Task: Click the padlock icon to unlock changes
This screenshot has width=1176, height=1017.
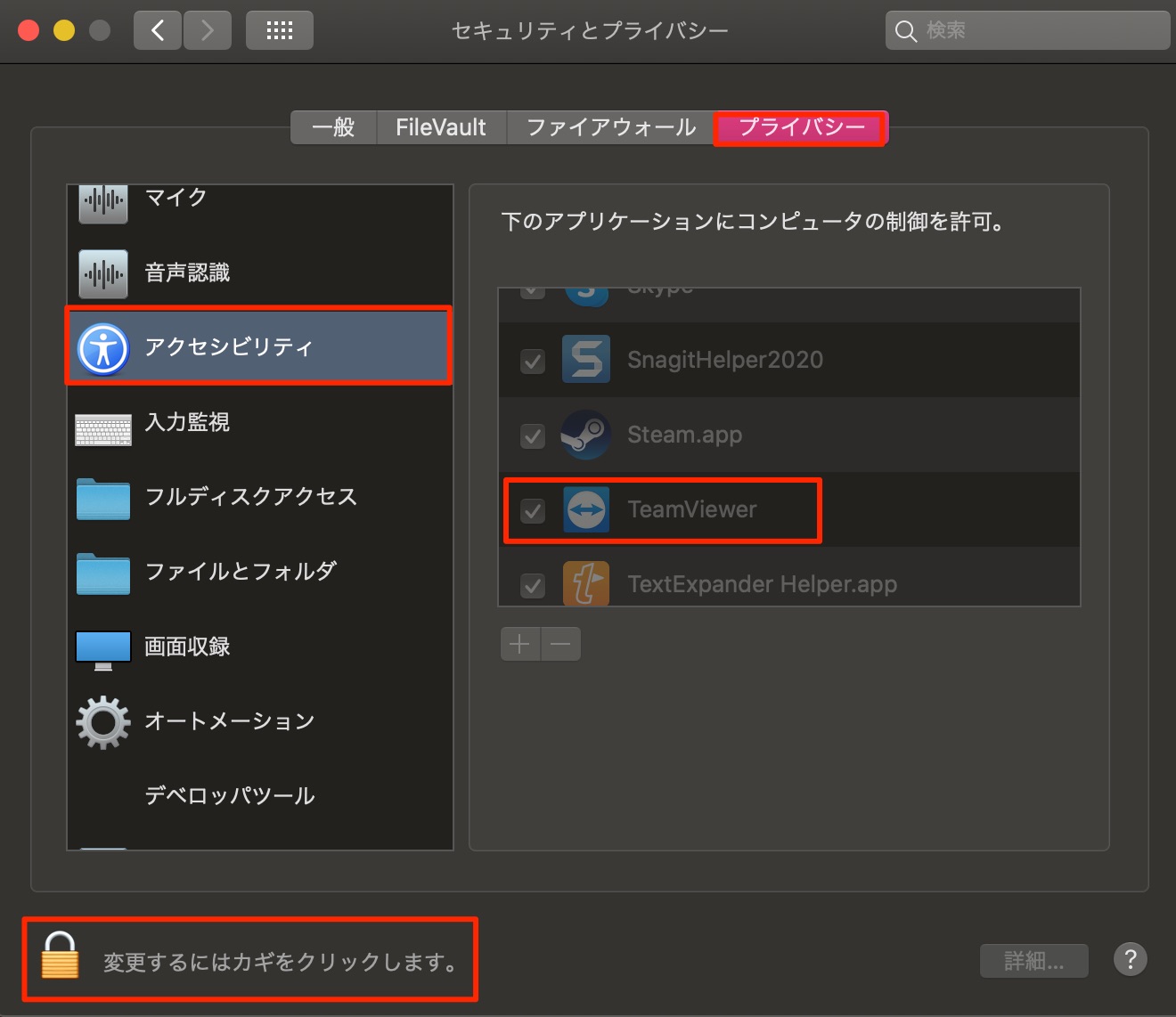Action: pyautogui.click(x=60, y=956)
